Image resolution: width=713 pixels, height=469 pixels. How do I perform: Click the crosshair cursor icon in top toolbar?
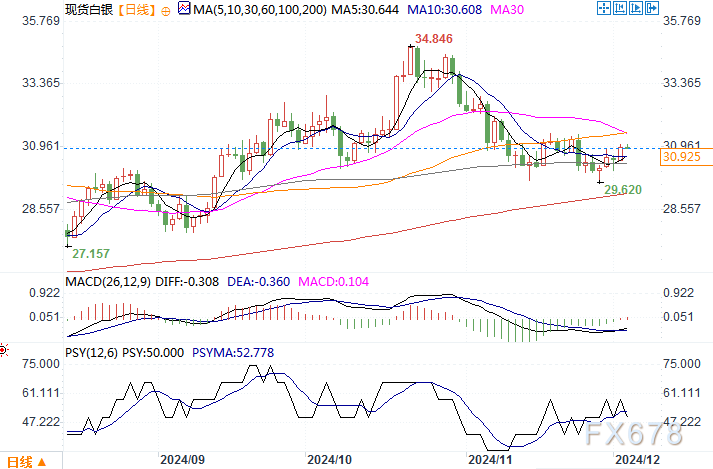coord(603,8)
